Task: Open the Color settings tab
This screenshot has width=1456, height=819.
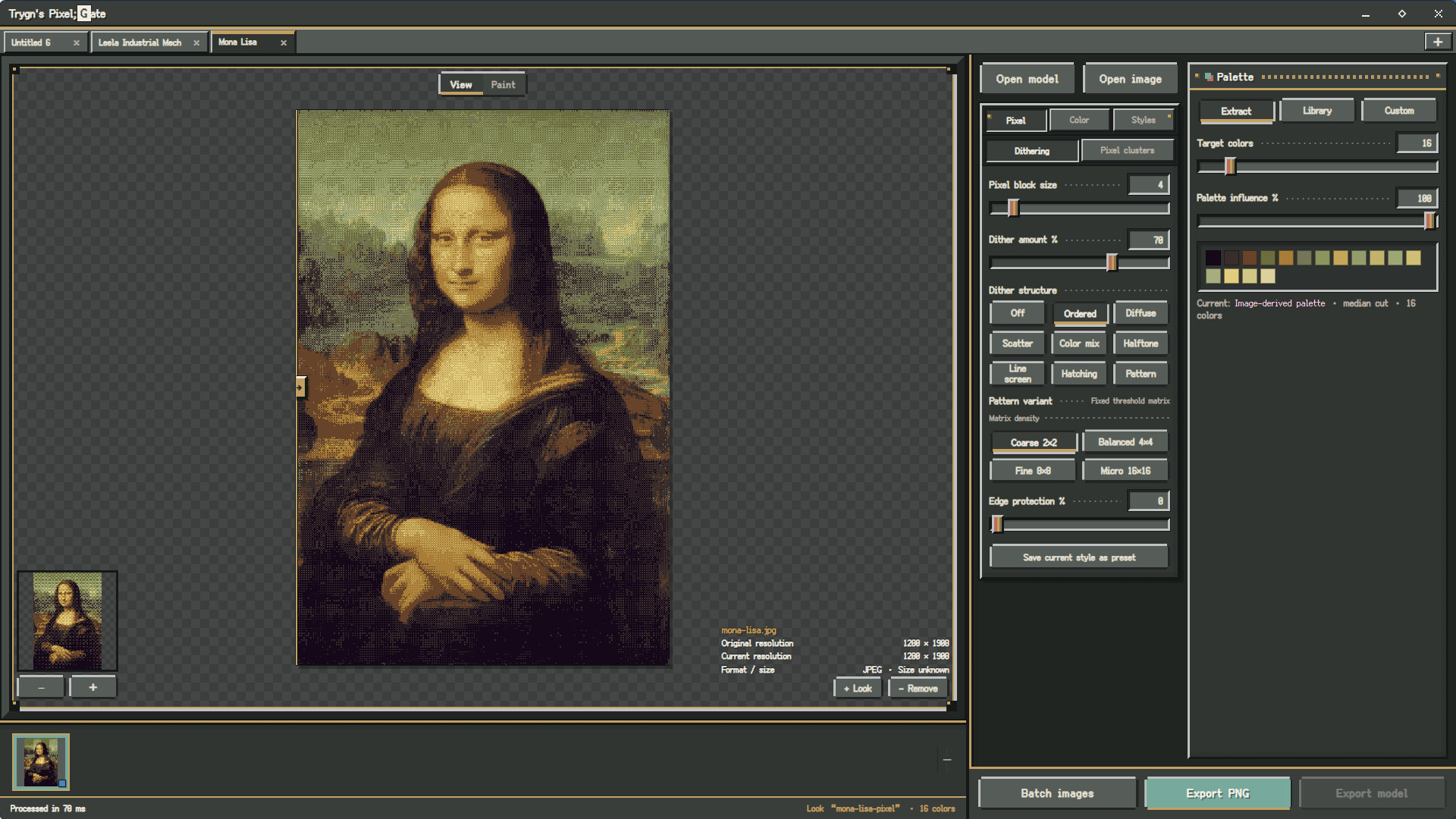Action: click(x=1079, y=120)
